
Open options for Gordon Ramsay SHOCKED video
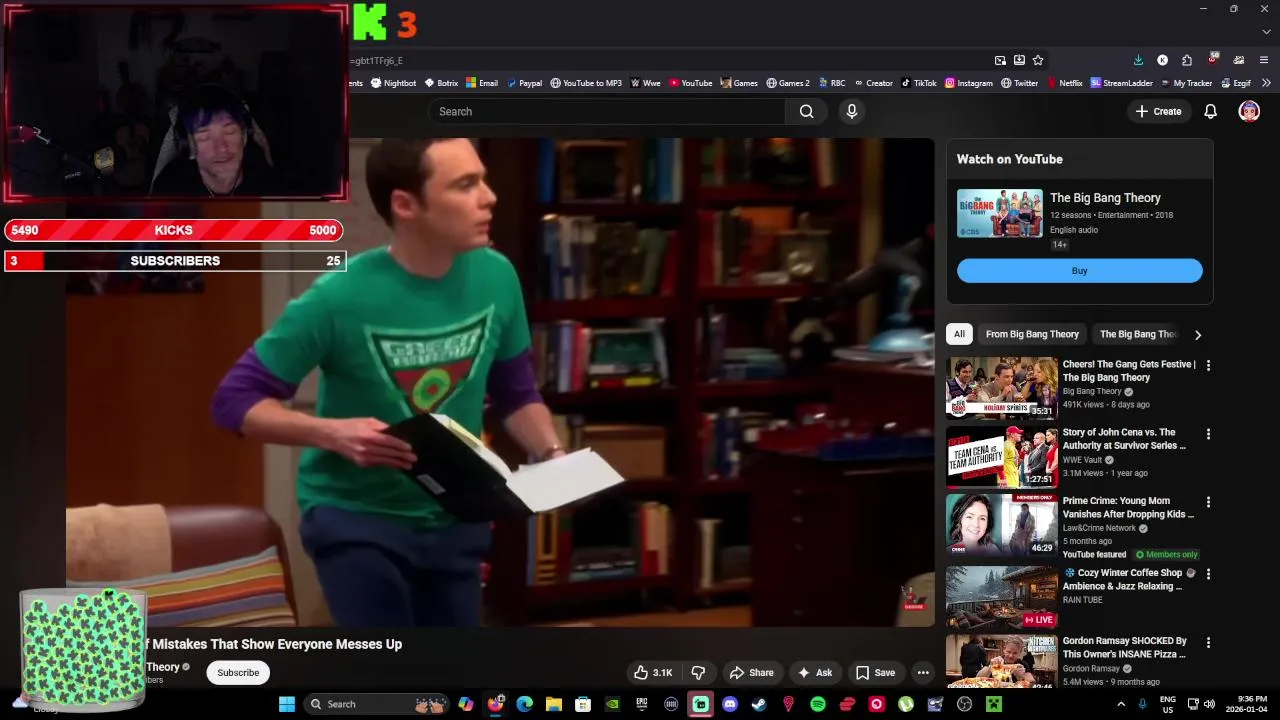(1208, 642)
